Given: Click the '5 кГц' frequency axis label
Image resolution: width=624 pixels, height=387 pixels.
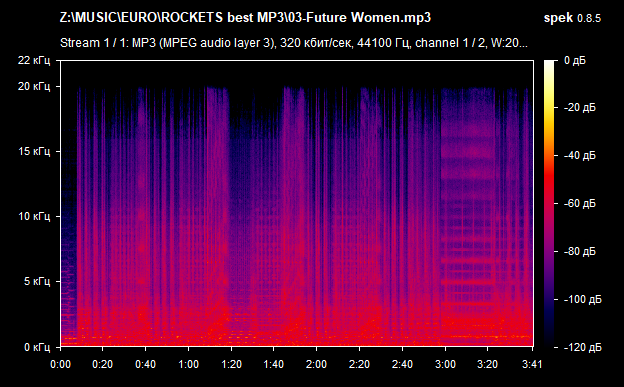Looking at the screenshot, I should pyautogui.click(x=37, y=281).
